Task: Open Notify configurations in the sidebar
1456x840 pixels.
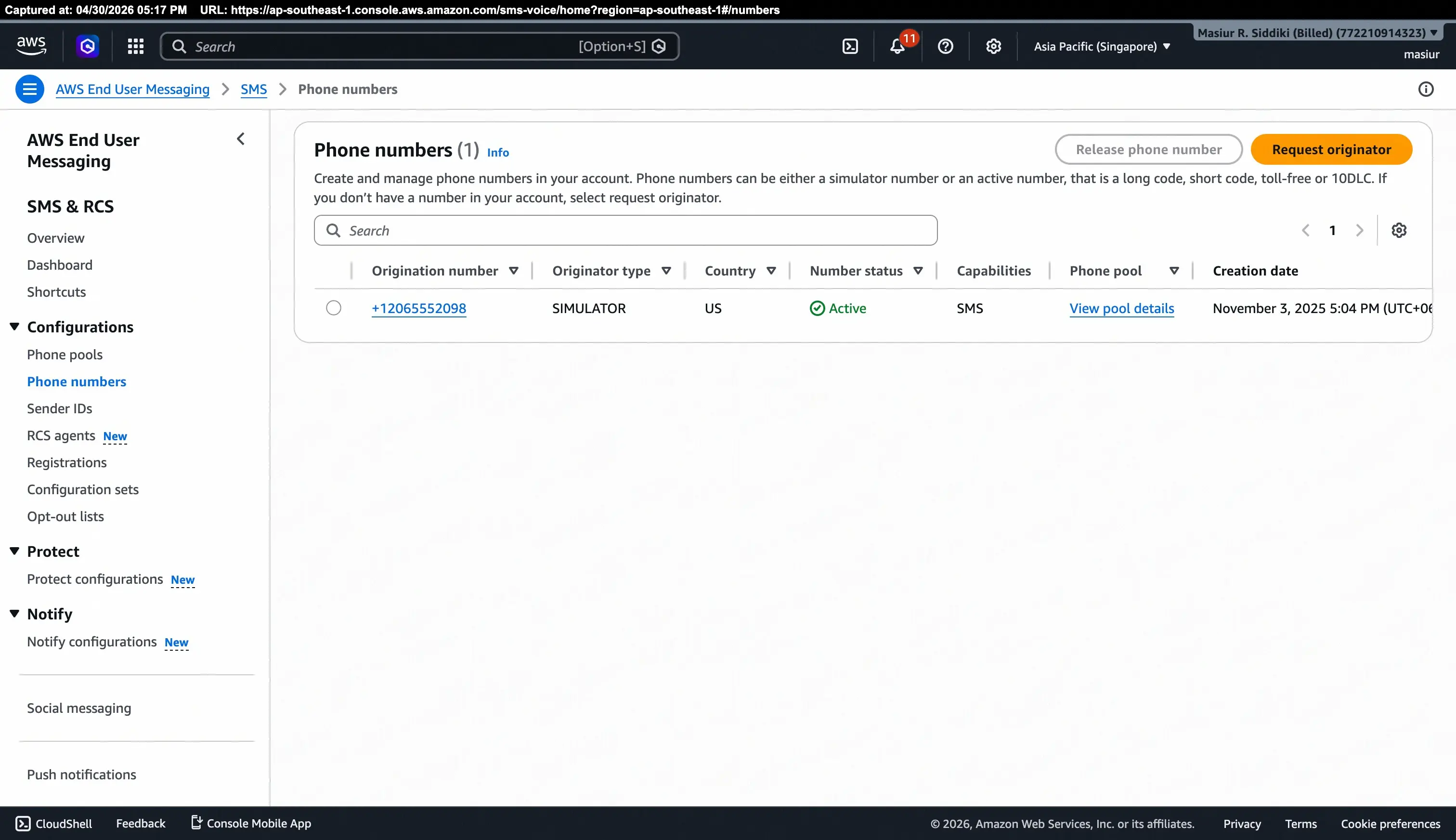Action: click(91, 642)
